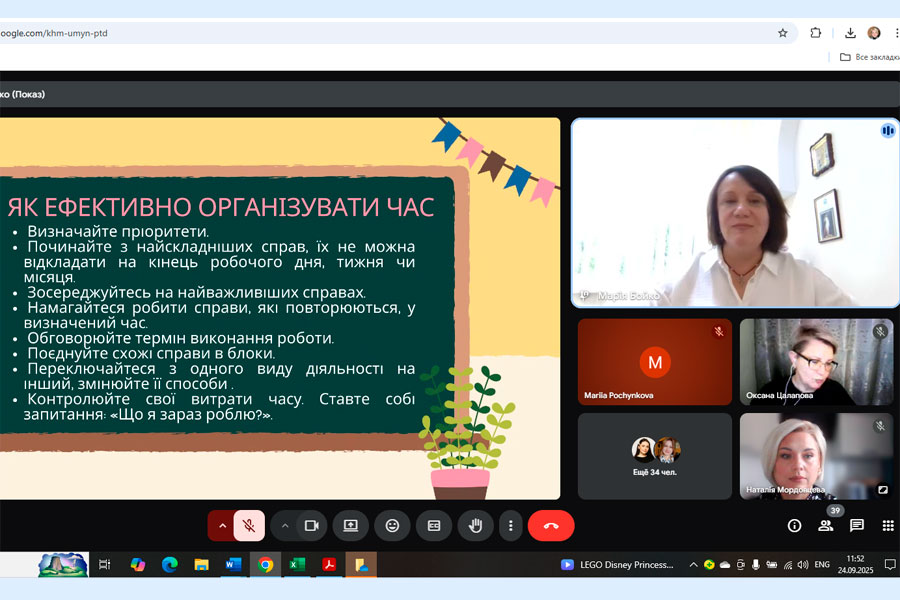The height and width of the screenshot is (600, 900).
Task: Raise your hand in the meeting
Action: tap(475, 525)
